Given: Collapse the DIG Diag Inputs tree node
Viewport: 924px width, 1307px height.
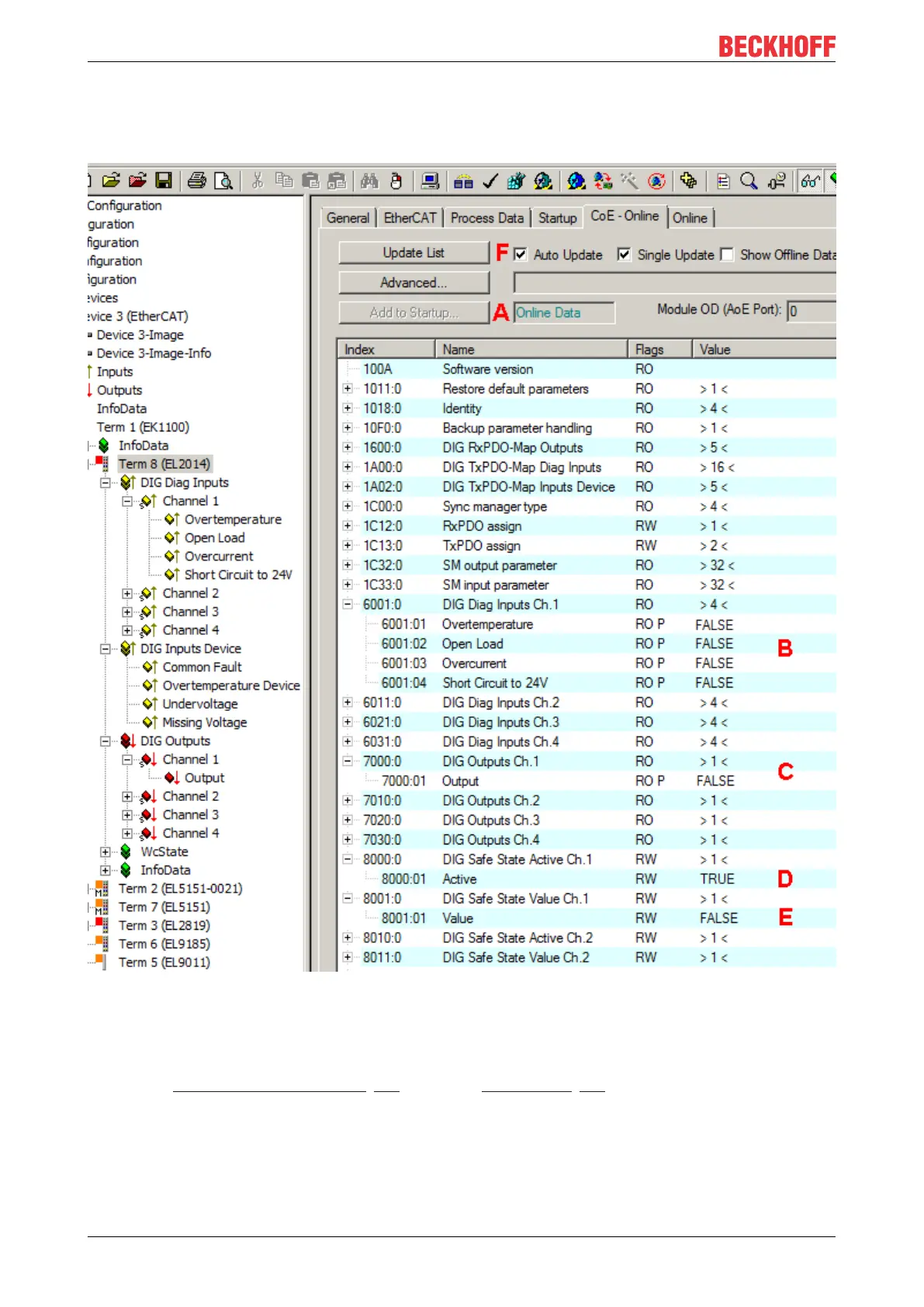Looking at the screenshot, I should click(106, 483).
